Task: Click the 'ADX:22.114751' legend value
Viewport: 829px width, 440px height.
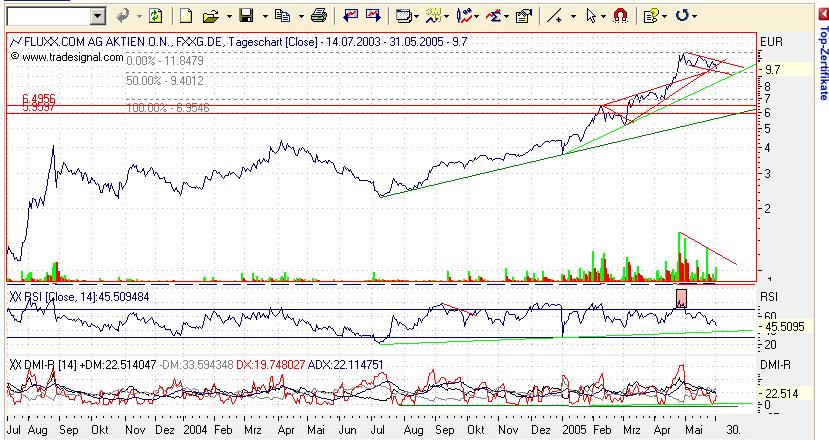Action: pyautogui.click(x=346, y=365)
